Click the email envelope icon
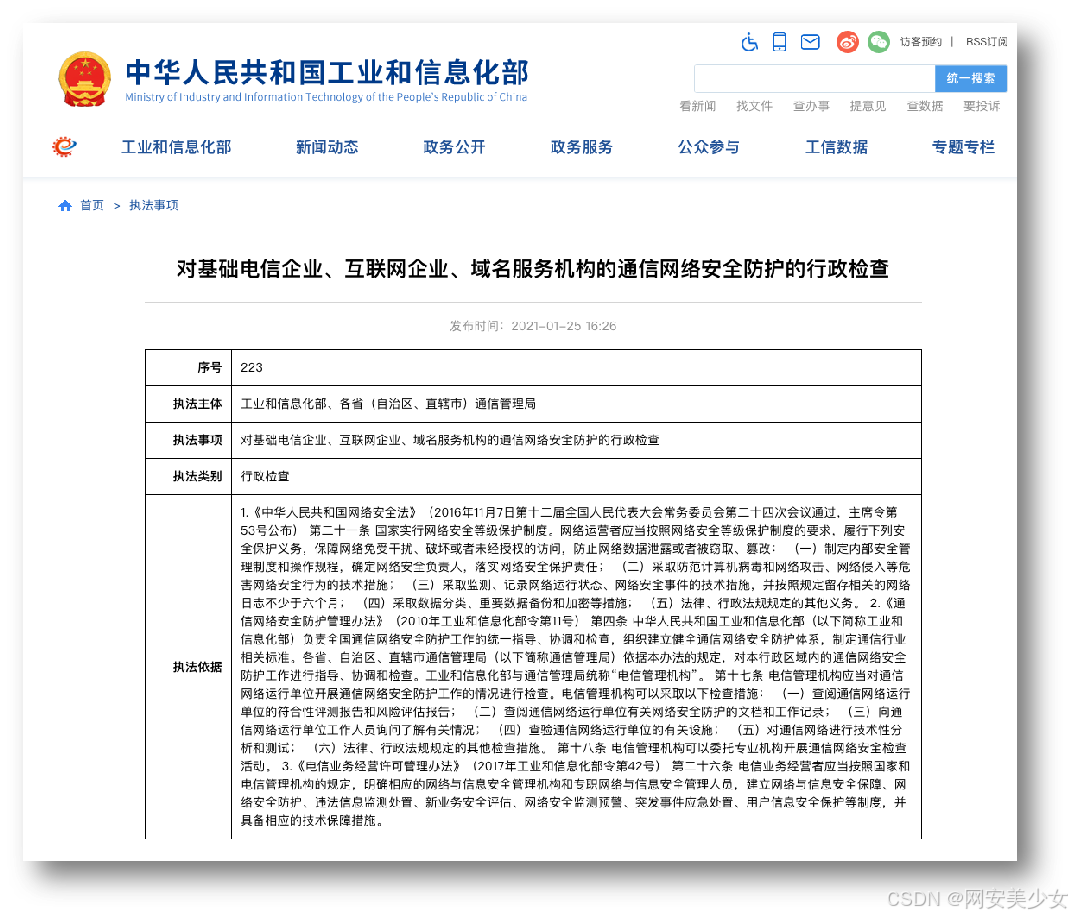This screenshot has height=916, width=1072. click(x=810, y=42)
